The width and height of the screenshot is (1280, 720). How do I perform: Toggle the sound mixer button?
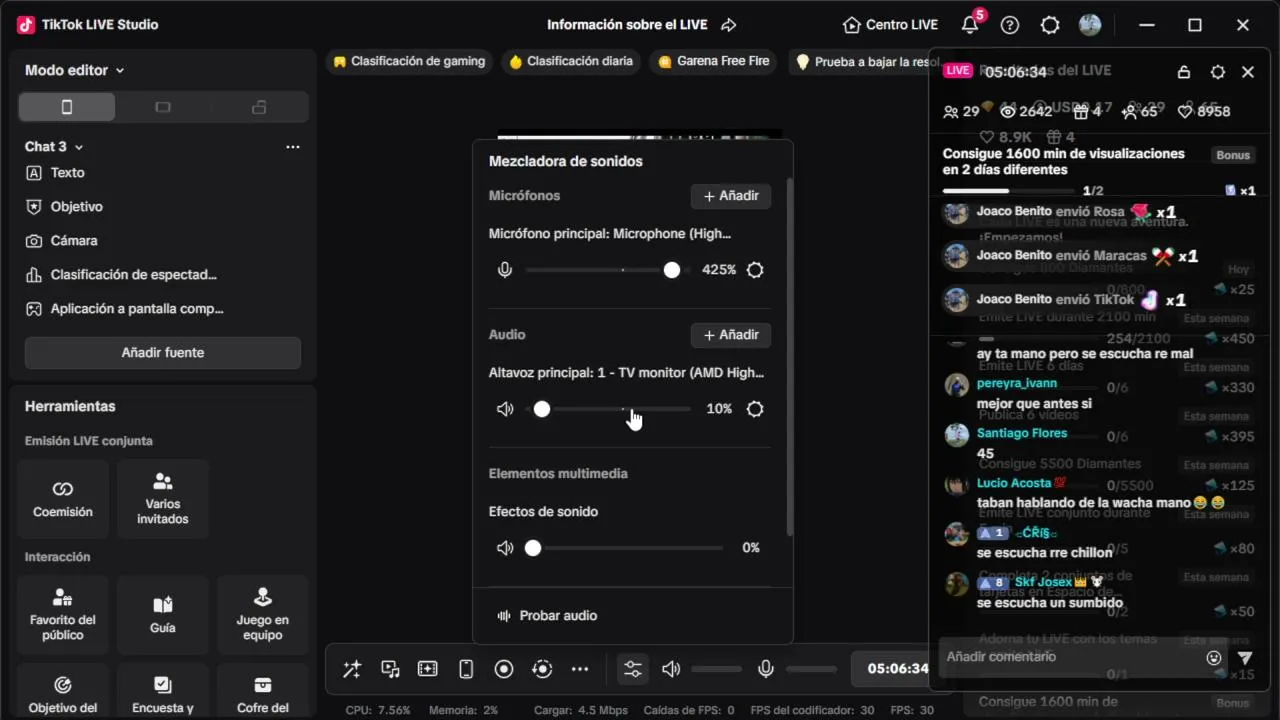click(633, 669)
